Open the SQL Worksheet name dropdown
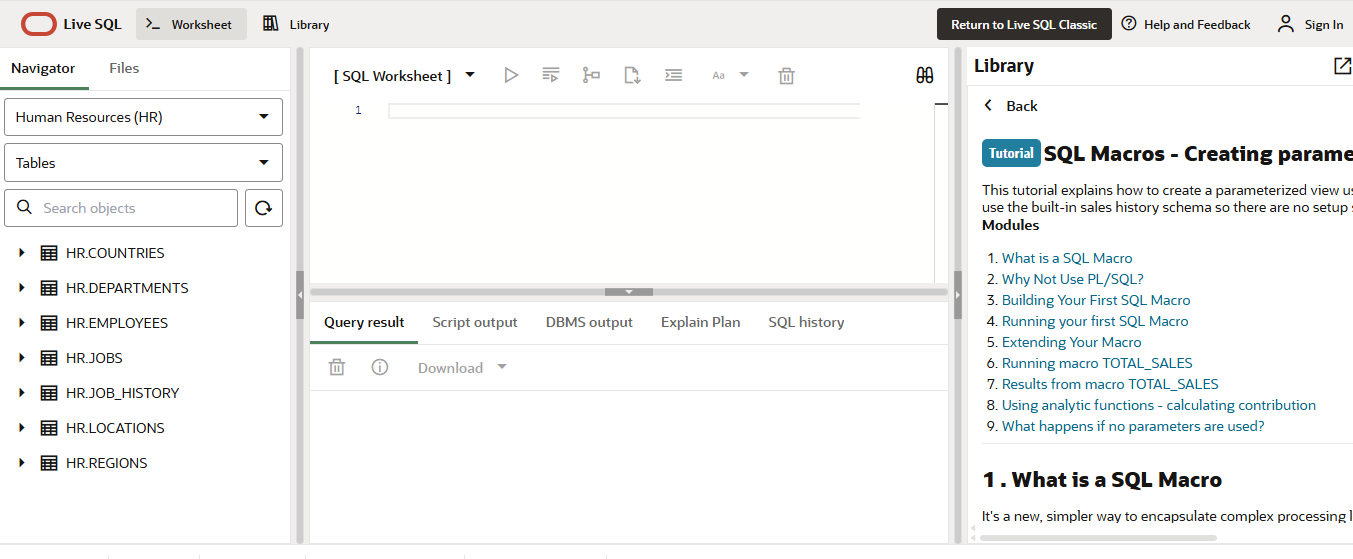 coord(470,75)
